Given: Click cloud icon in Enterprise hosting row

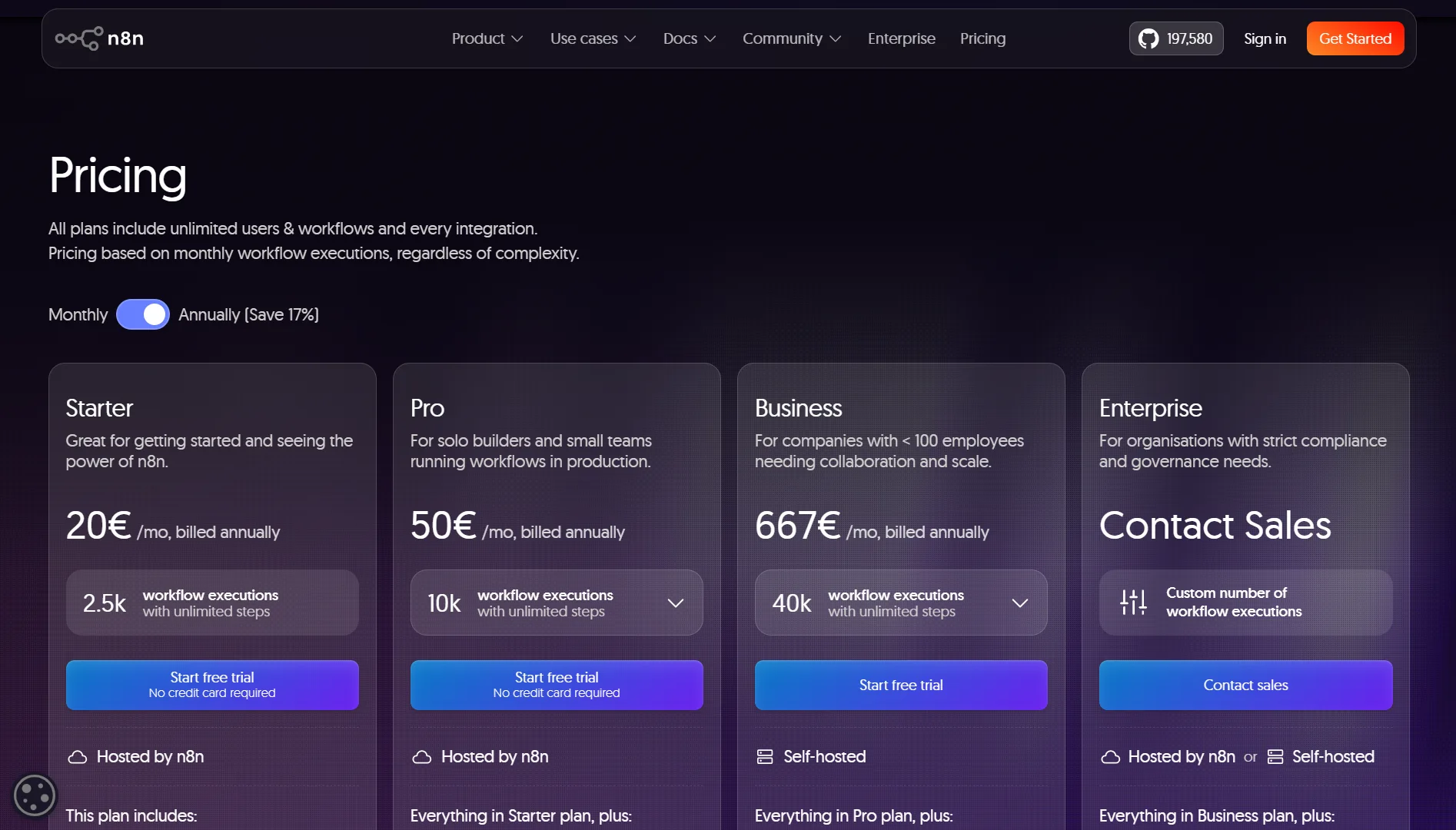Looking at the screenshot, I should pyautogui.click(x=1110, y=757).
